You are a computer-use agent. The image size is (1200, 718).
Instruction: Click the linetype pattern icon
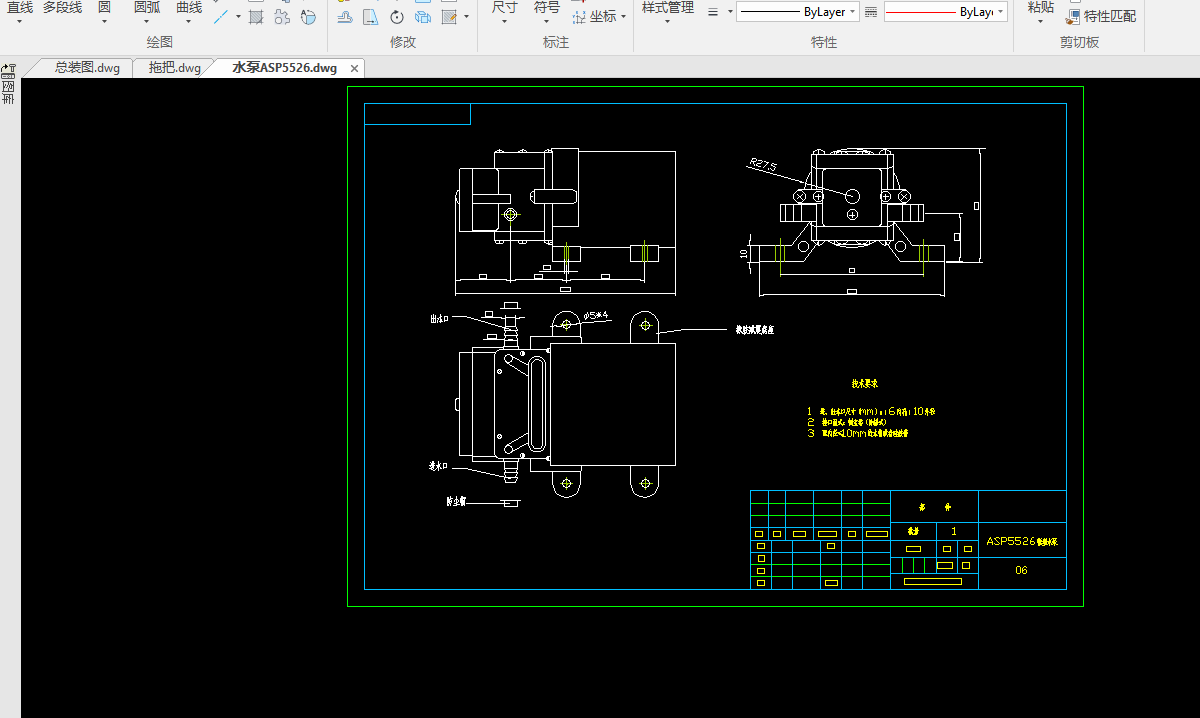871,12
